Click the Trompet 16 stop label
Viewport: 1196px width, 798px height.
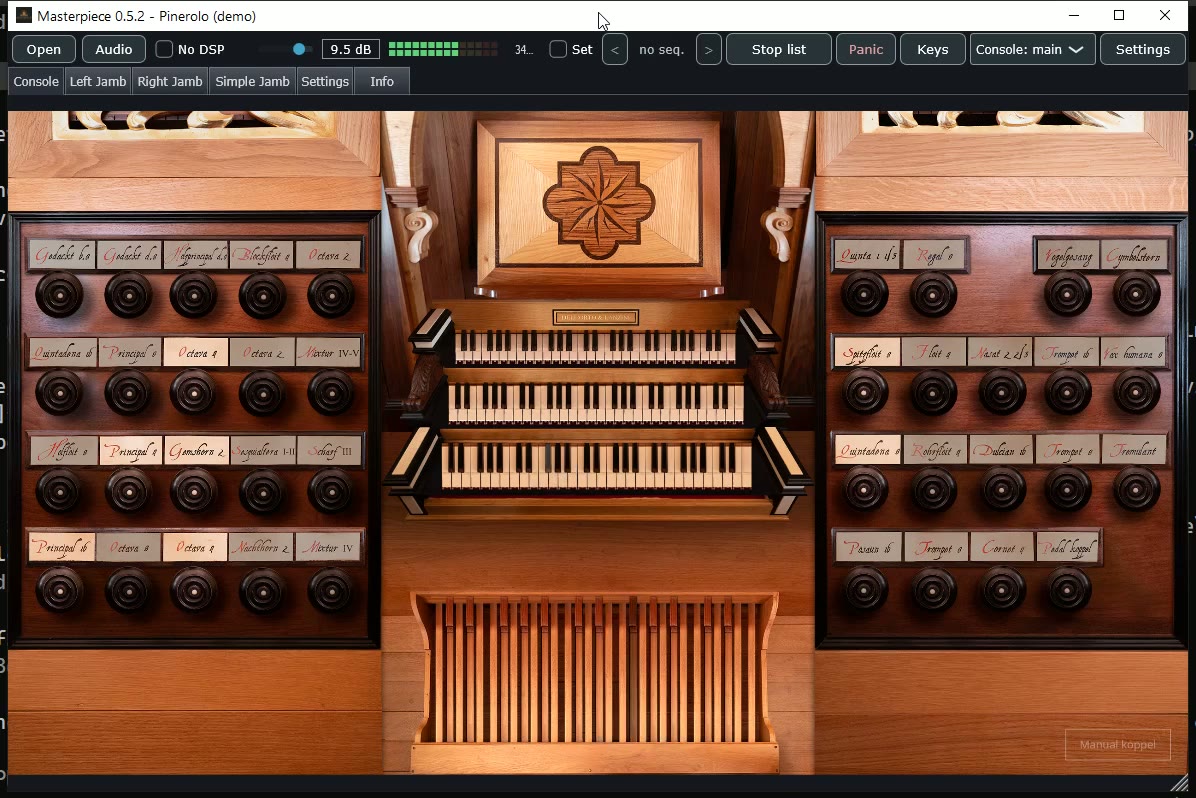1066,353
